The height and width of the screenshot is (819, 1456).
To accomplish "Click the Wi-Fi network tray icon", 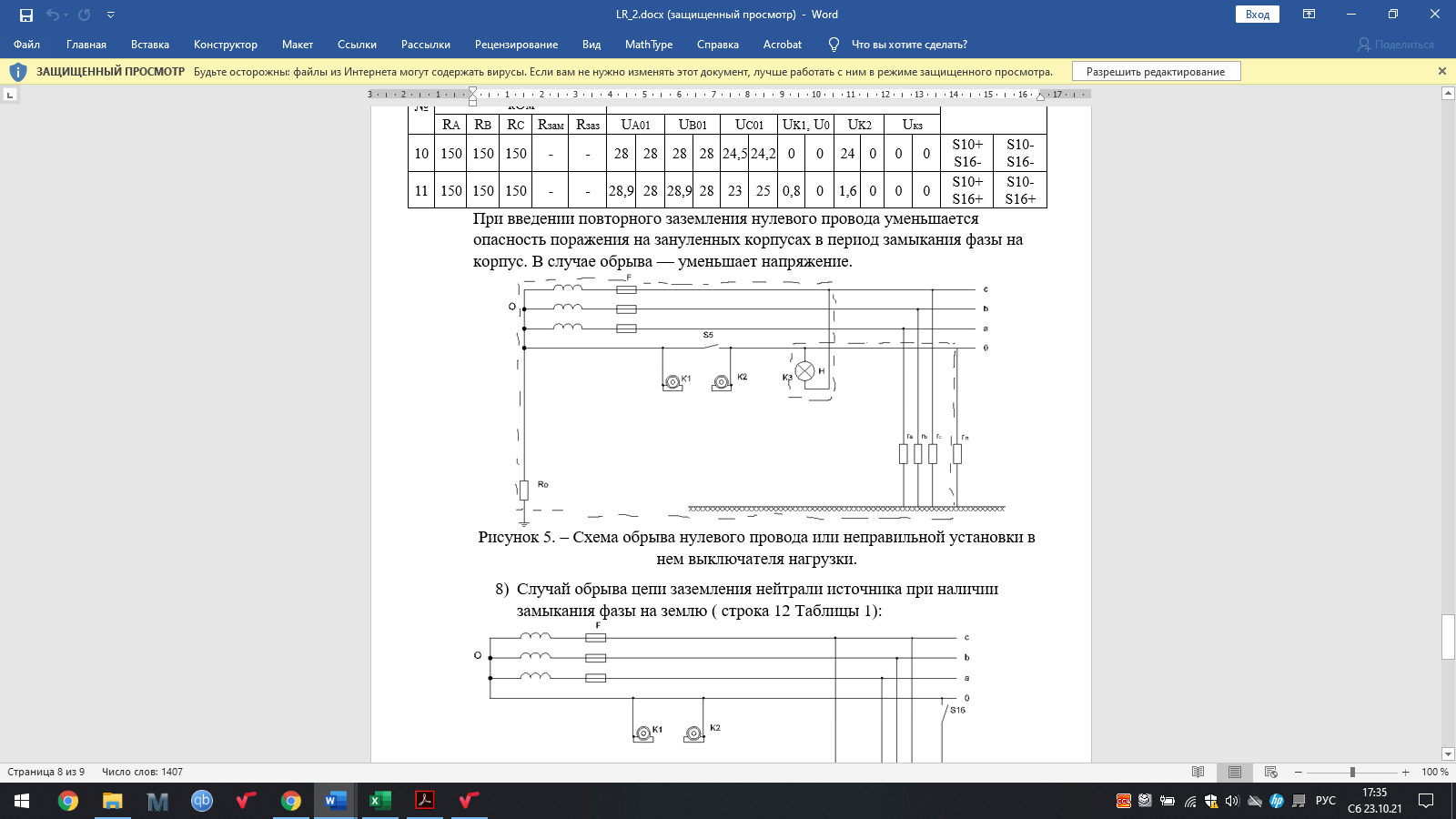I will click(1190, 801).
